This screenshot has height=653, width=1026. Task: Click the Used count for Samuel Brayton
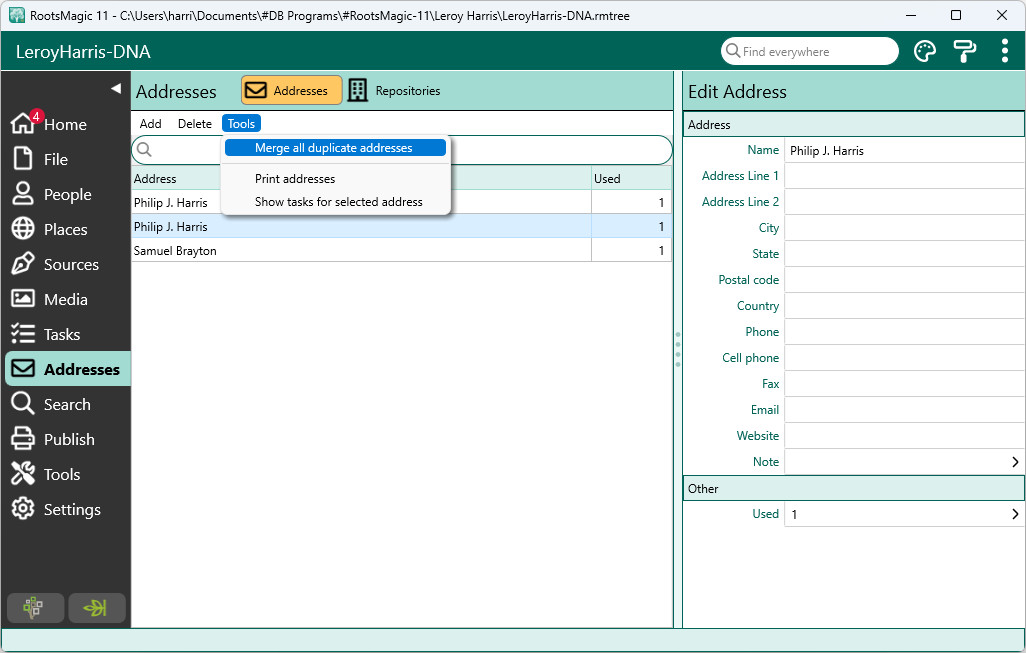(631, 251)
